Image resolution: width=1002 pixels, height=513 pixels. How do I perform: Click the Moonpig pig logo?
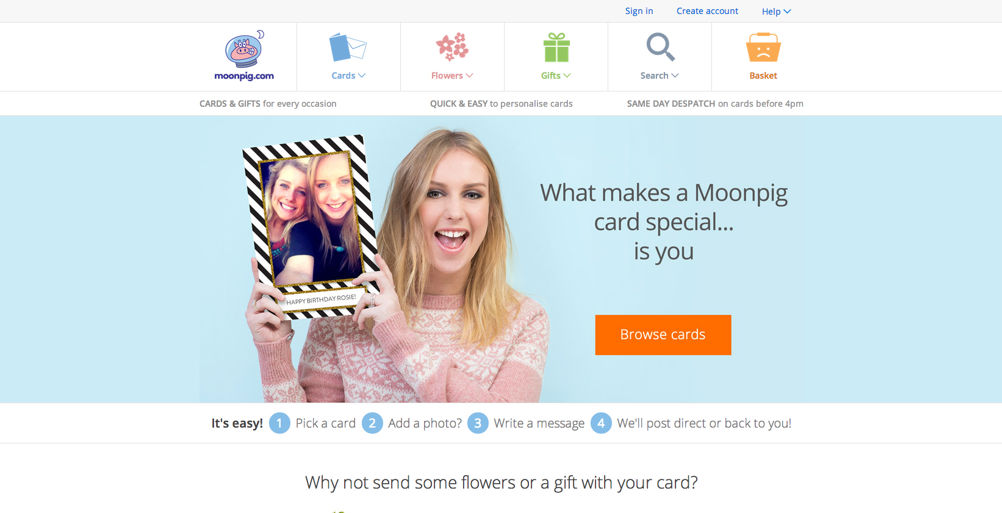pos(245,49)
